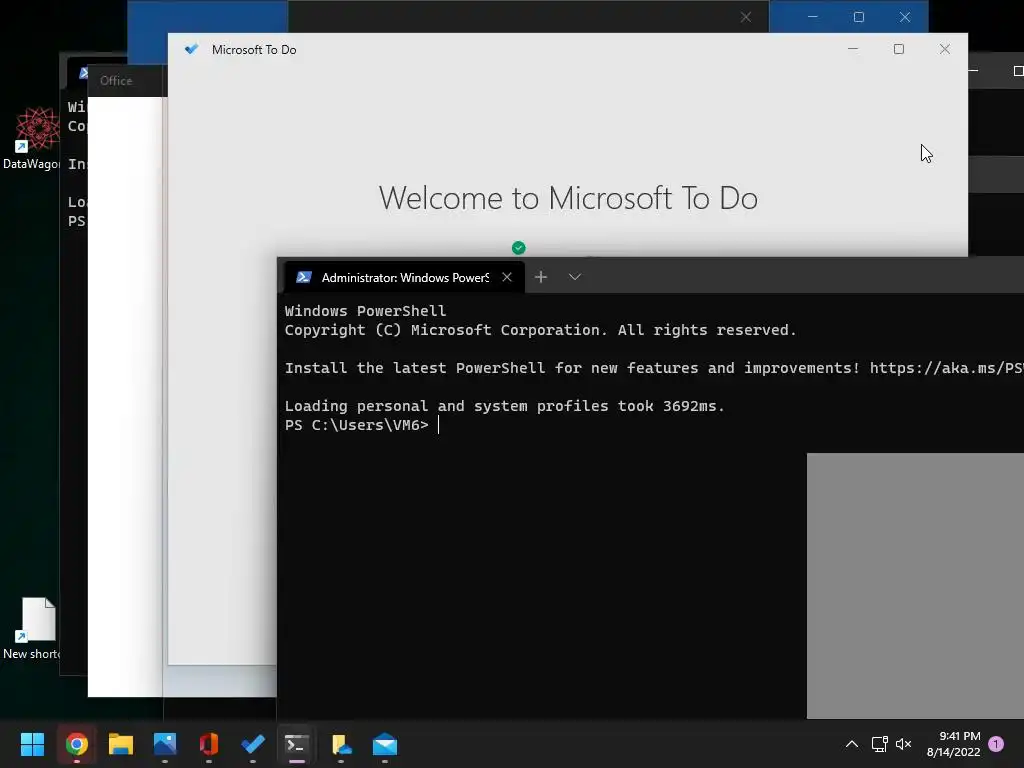This screenshot has width=1024, height=768.
Task: Unmute the volume tray icon
Action: pyautogui.click(x=903, y=744)
